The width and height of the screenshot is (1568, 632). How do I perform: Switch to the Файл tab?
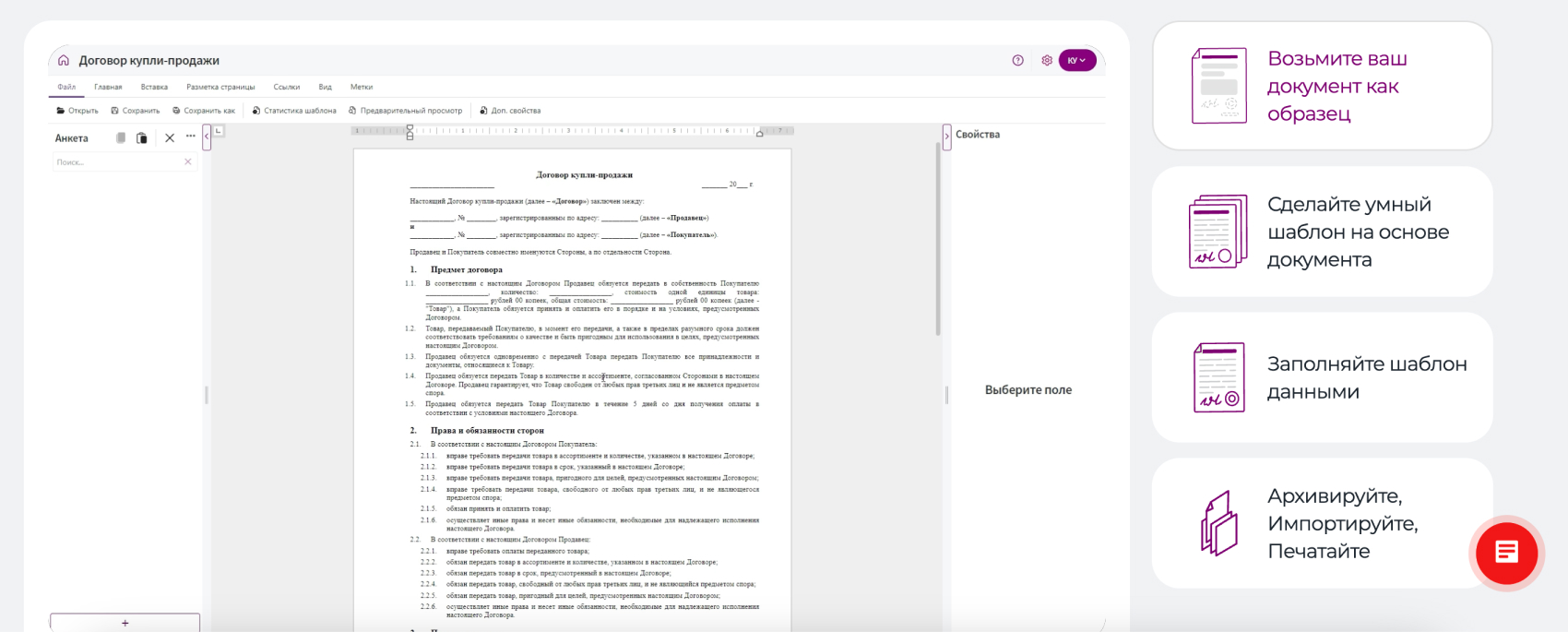(x=66, y=87)
